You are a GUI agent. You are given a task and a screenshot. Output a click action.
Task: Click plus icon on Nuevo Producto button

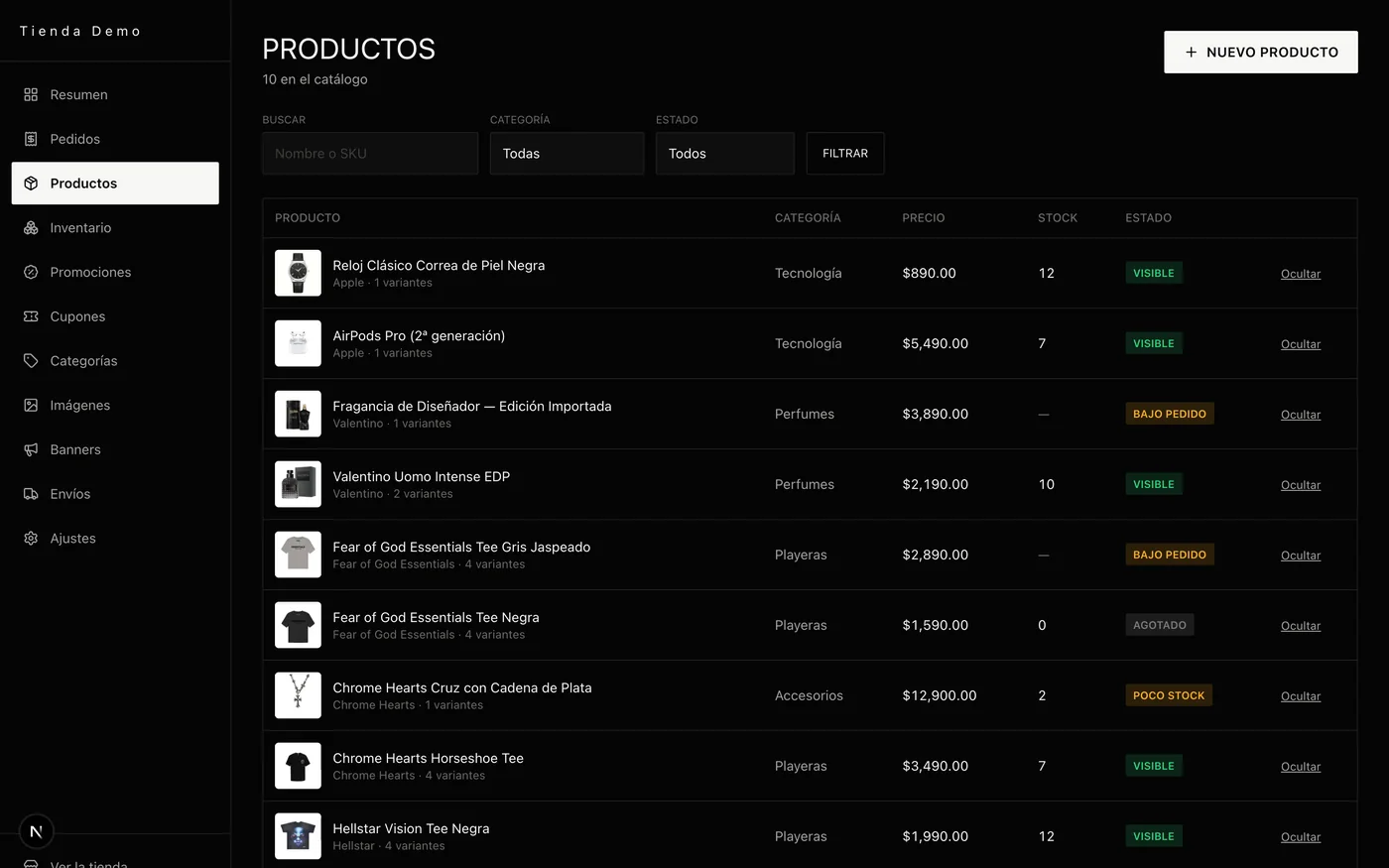(1192, 52)
